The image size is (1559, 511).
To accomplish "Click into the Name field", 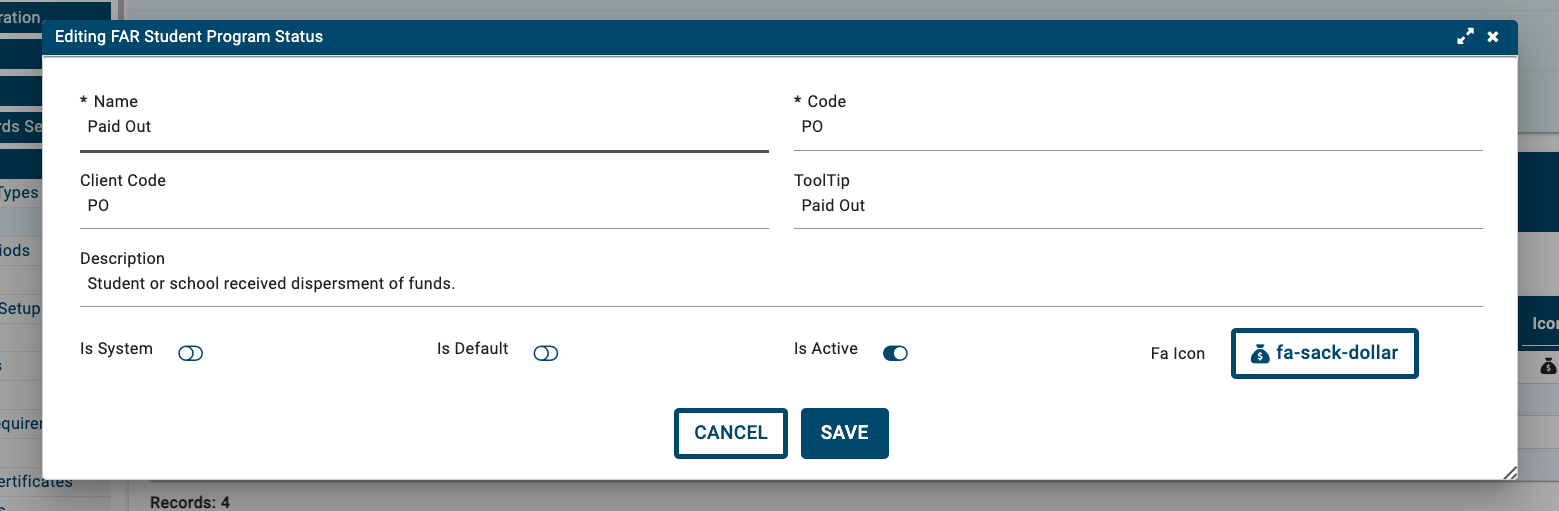I will 424,127.
